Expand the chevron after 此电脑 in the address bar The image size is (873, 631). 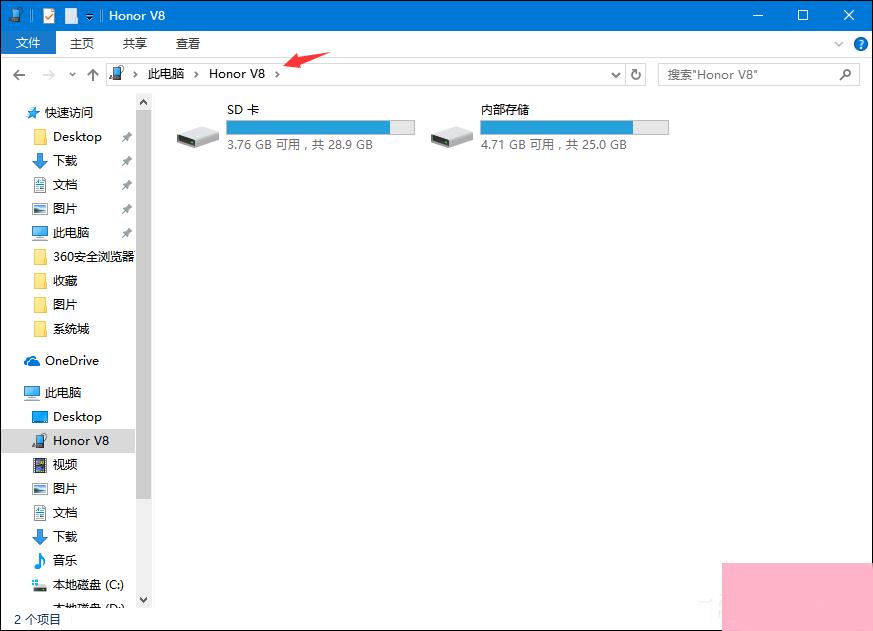click(x=196, y=75)
